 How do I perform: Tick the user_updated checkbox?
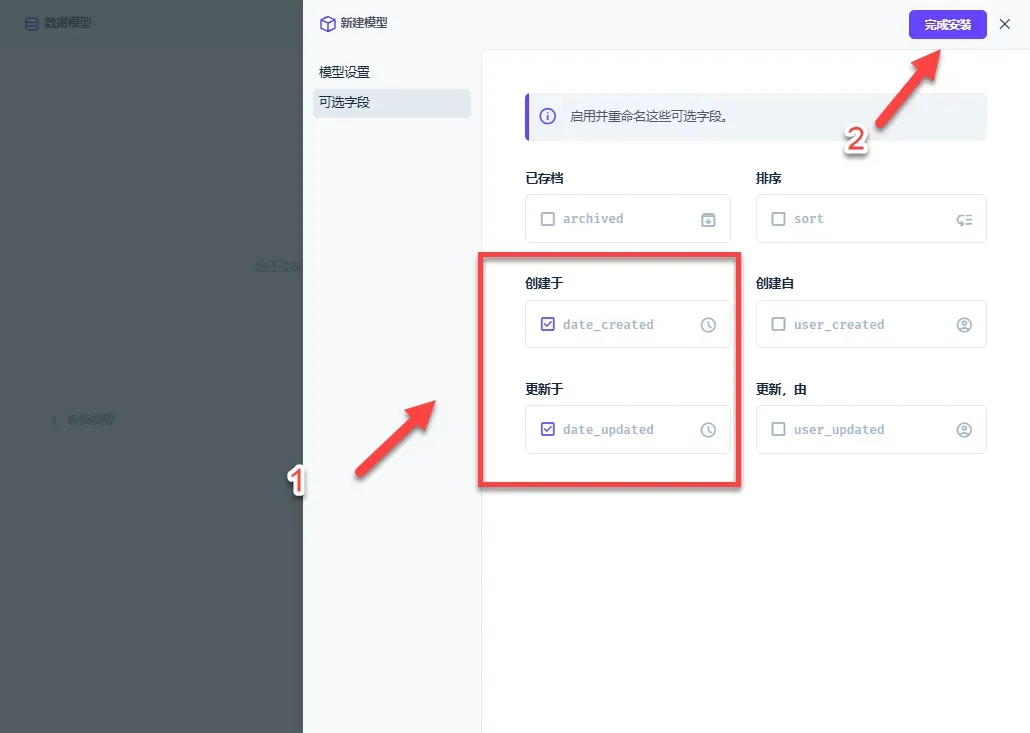[778, 429]
